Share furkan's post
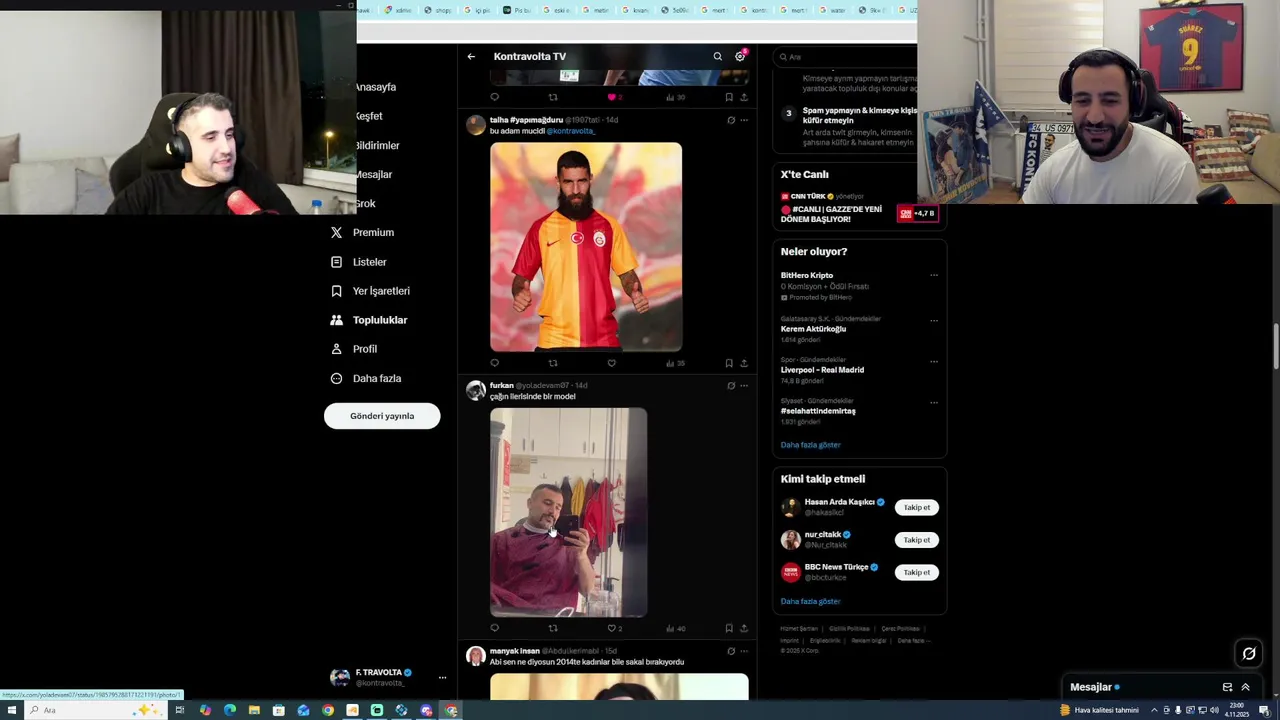This screenshot has height=720, width=1280. click(743, 628)
